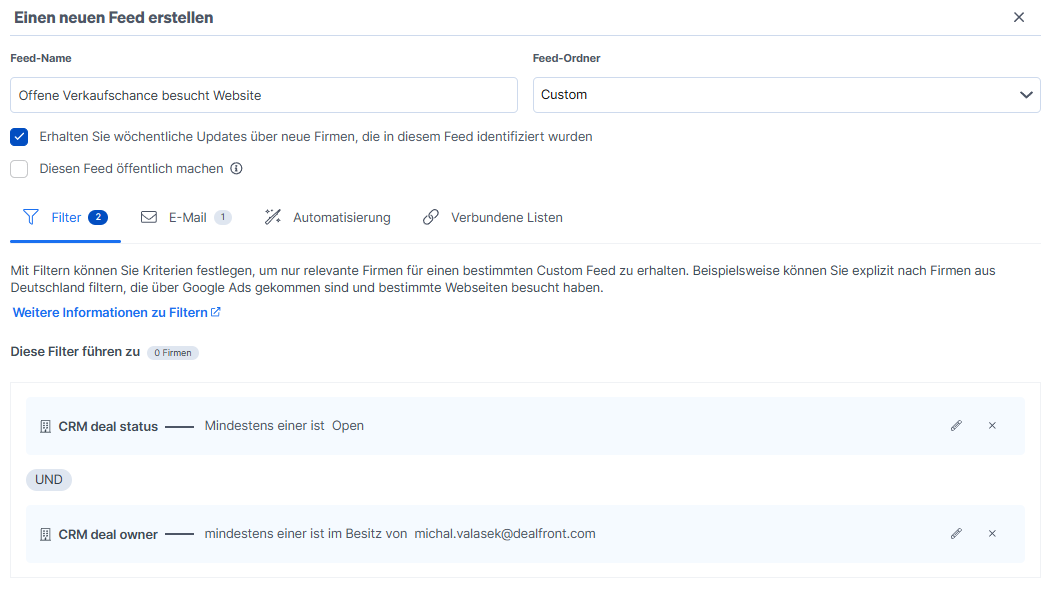Open Weitere Informationen zu Filtern link
Viewport: 1060px width, 590px height.
click(110, 312)
